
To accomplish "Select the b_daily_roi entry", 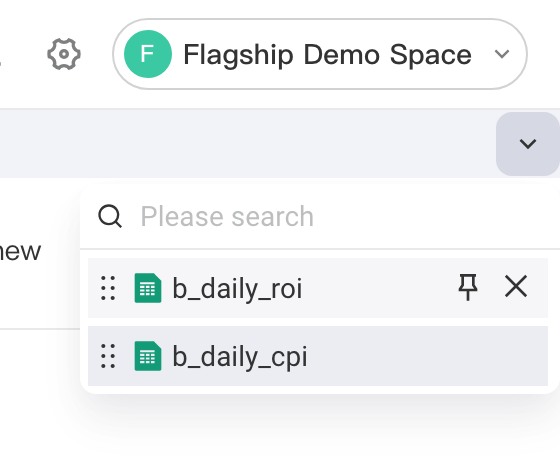I will coord(318,288).
